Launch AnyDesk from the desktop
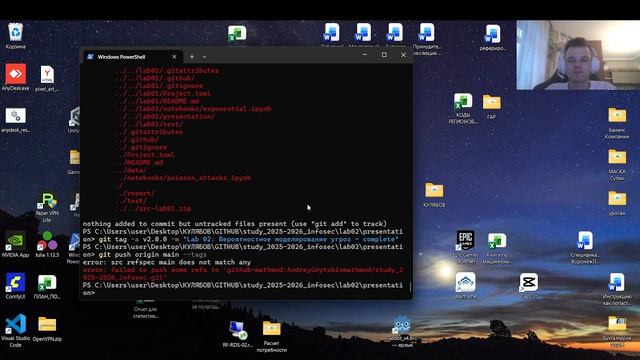Image resolution: width=640 pixels, height=360 pixels. point(16,77)
